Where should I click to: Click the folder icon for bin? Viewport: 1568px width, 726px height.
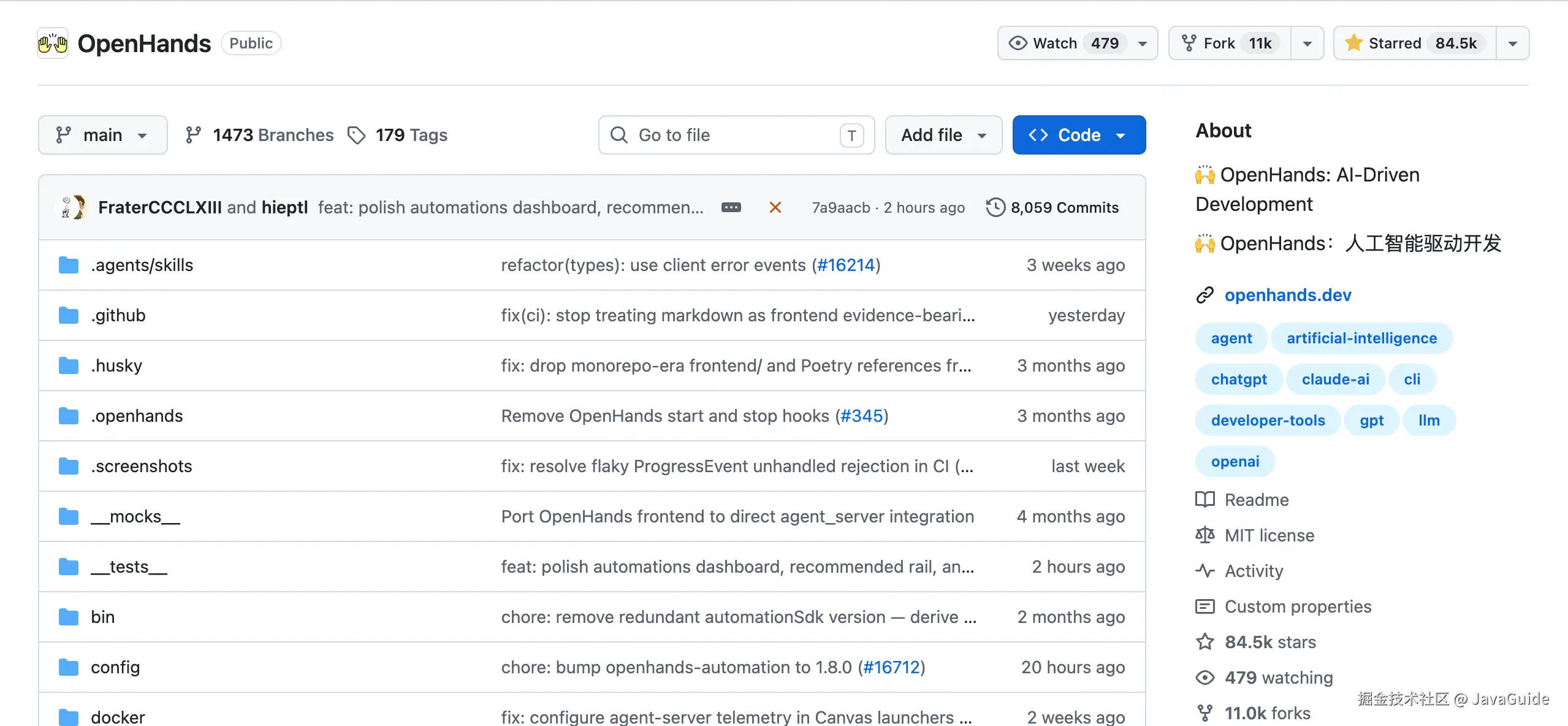click(x=69, y=617)
